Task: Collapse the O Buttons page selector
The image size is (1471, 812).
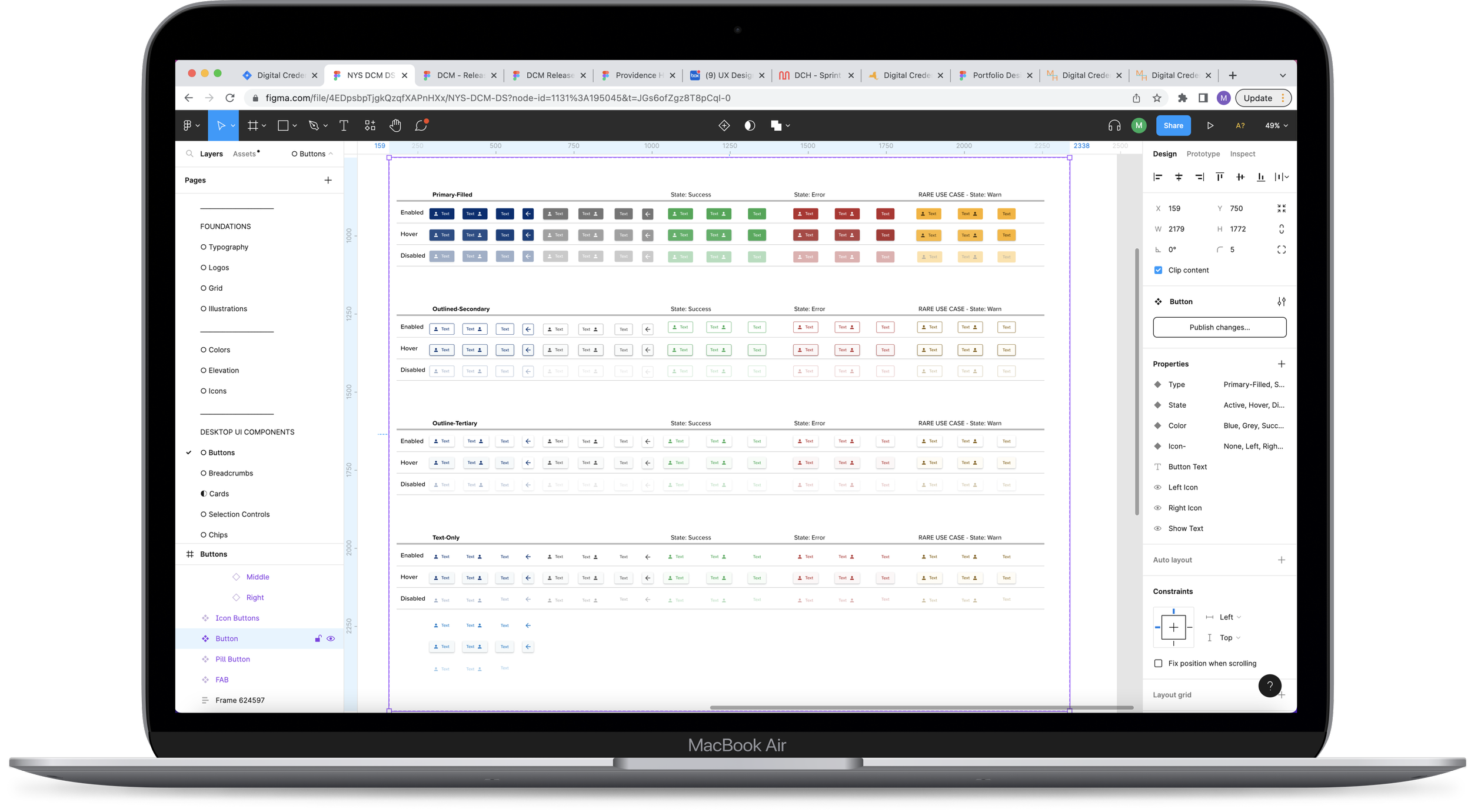Action: pyautogui.click(x=312, y=154)
